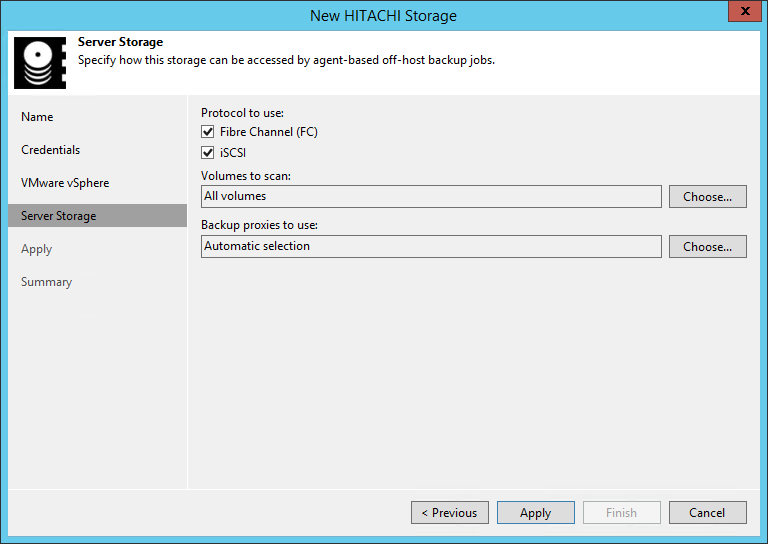
Task: Switch to the VMware vSphere step
Action: (x=65, y=183)
